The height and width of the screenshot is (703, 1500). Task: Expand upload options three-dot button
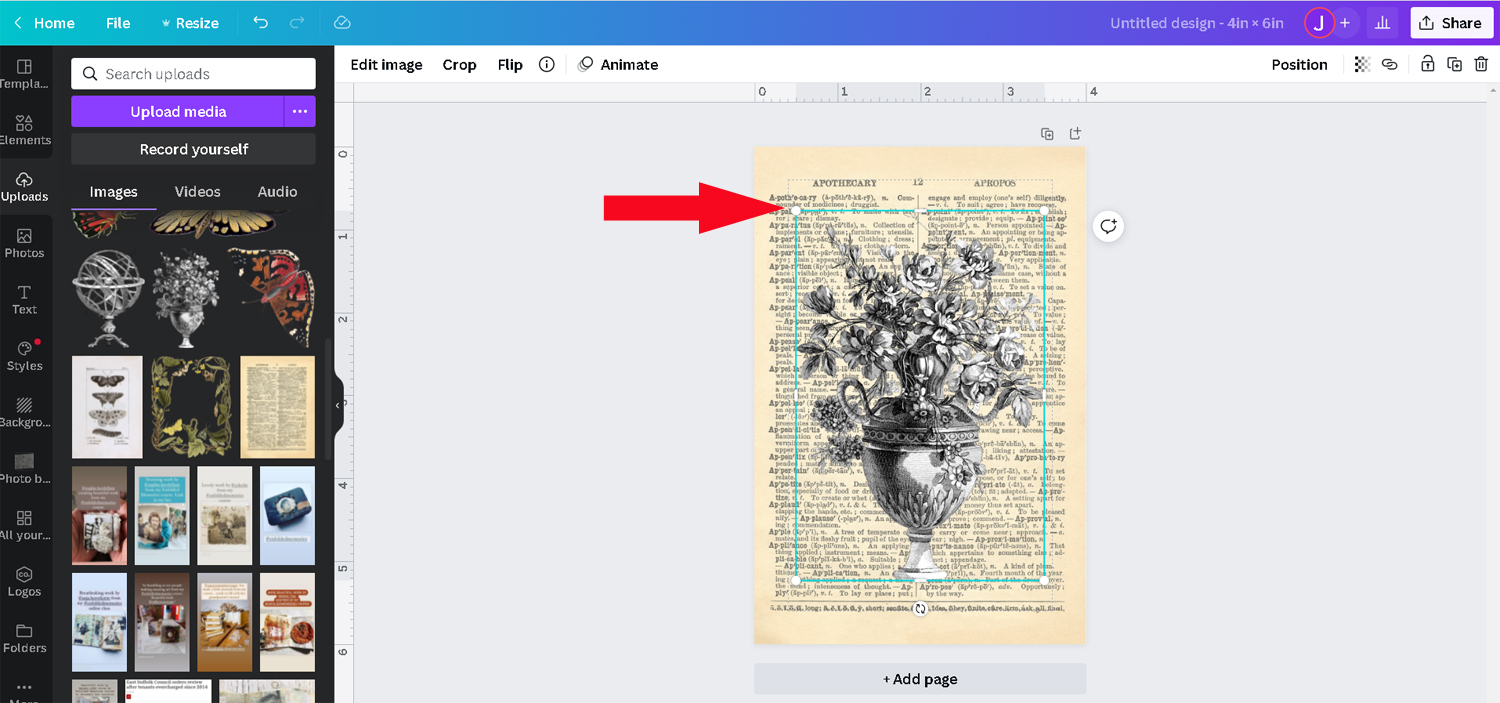(x=300, y=111)
